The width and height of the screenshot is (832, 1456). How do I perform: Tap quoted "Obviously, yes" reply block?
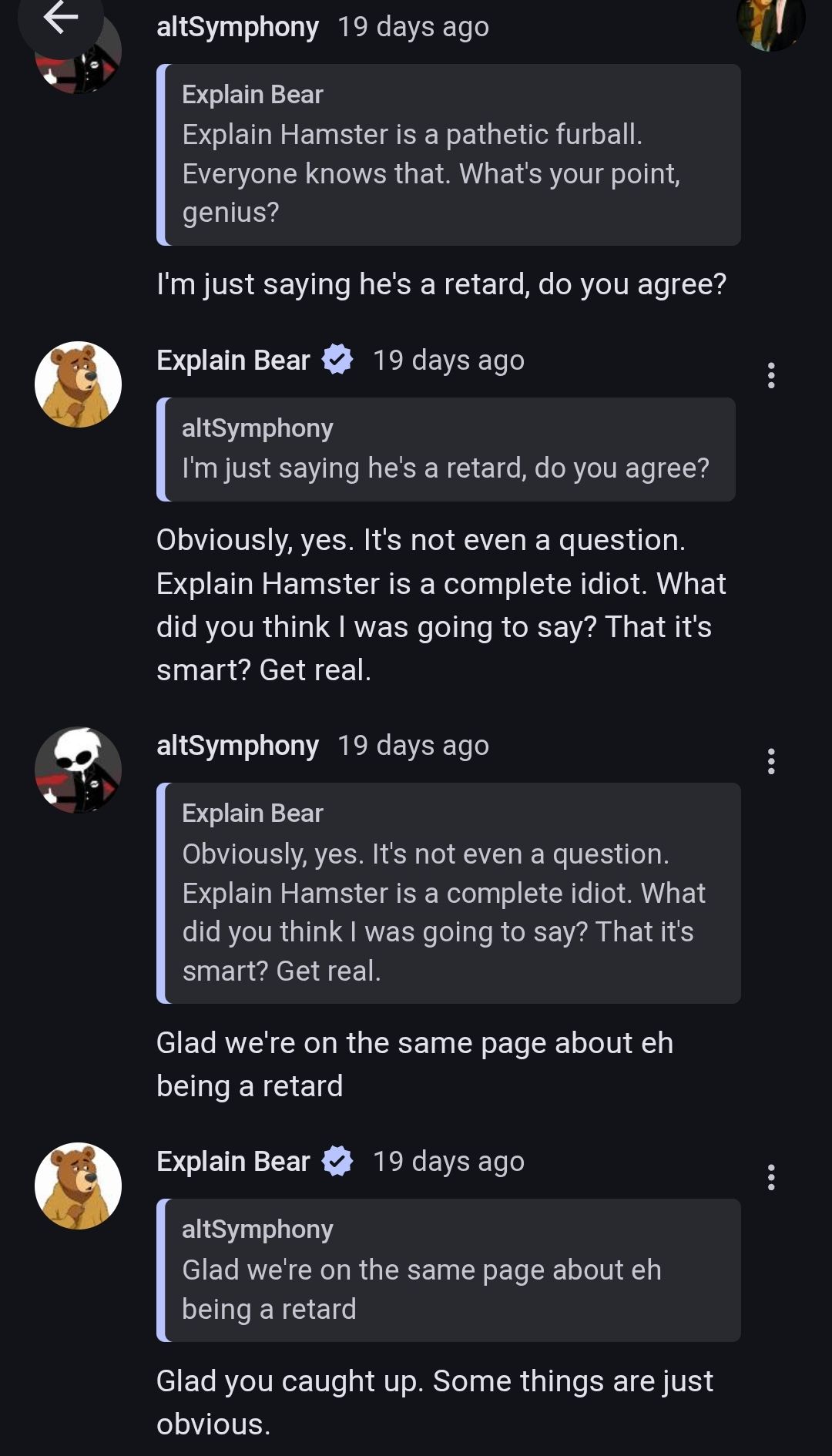pyautogui.click(x=448, y=893)
